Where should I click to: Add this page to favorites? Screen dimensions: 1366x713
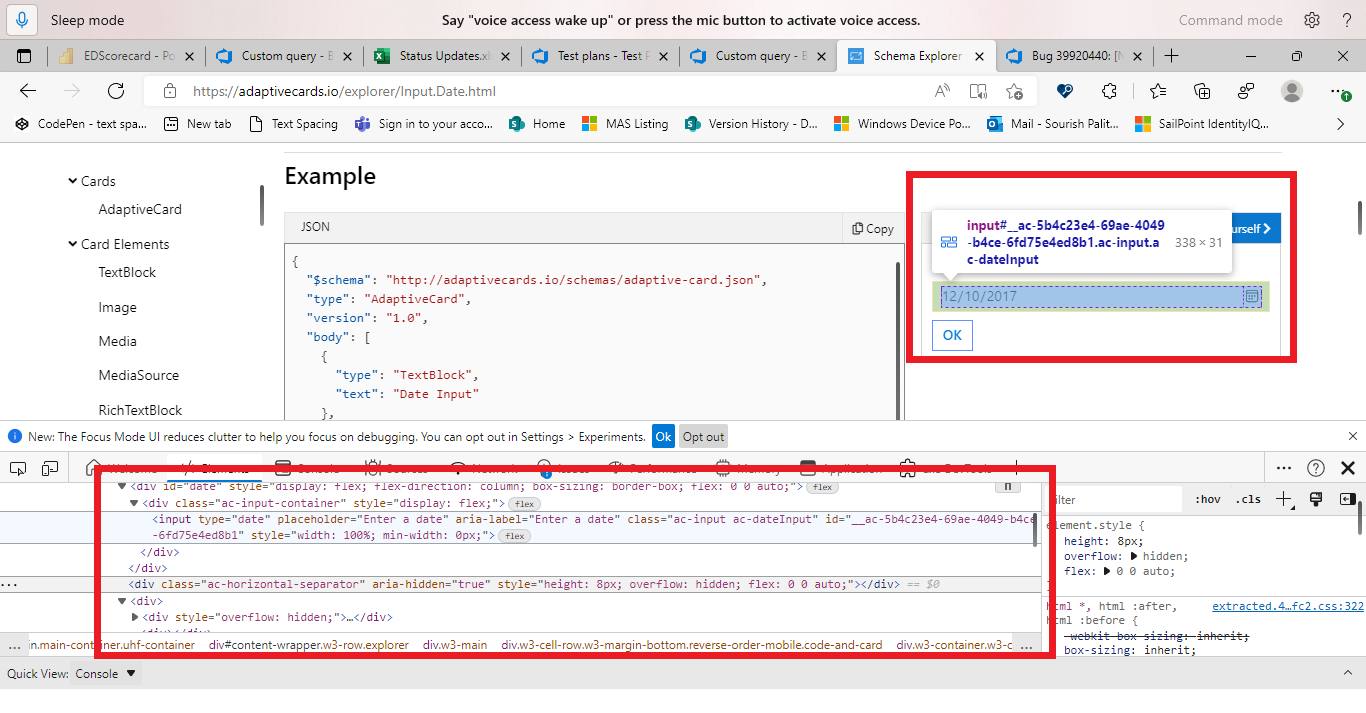(x=1014, y=91)
